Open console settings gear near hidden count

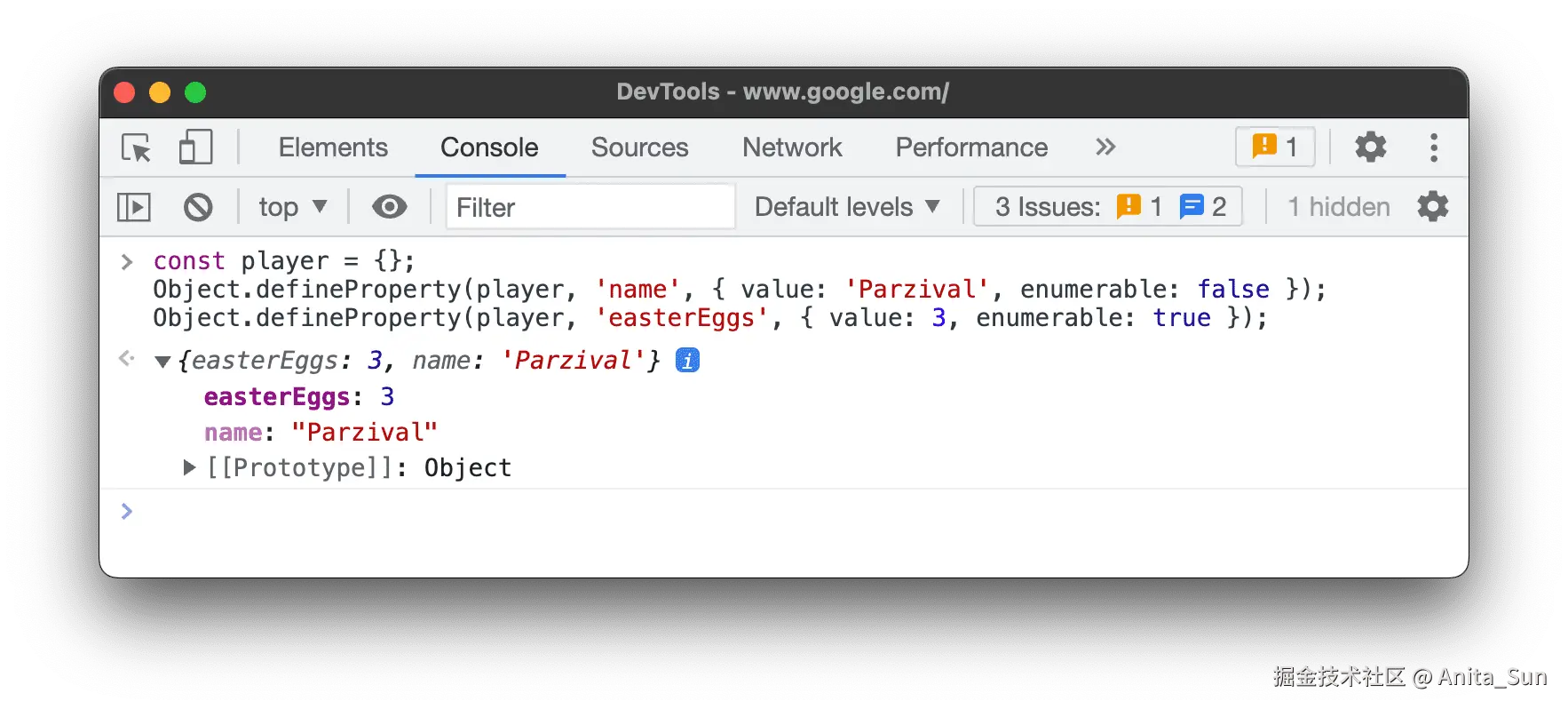click(x=1432, y=207)
